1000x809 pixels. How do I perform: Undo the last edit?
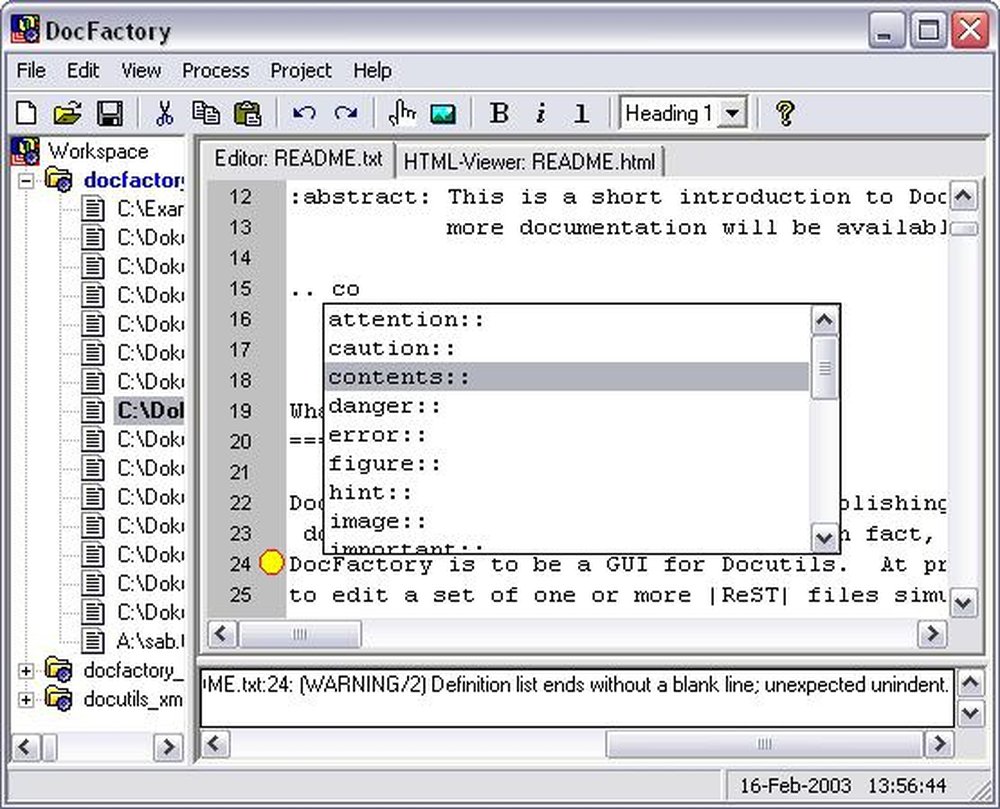coord(304,113)
